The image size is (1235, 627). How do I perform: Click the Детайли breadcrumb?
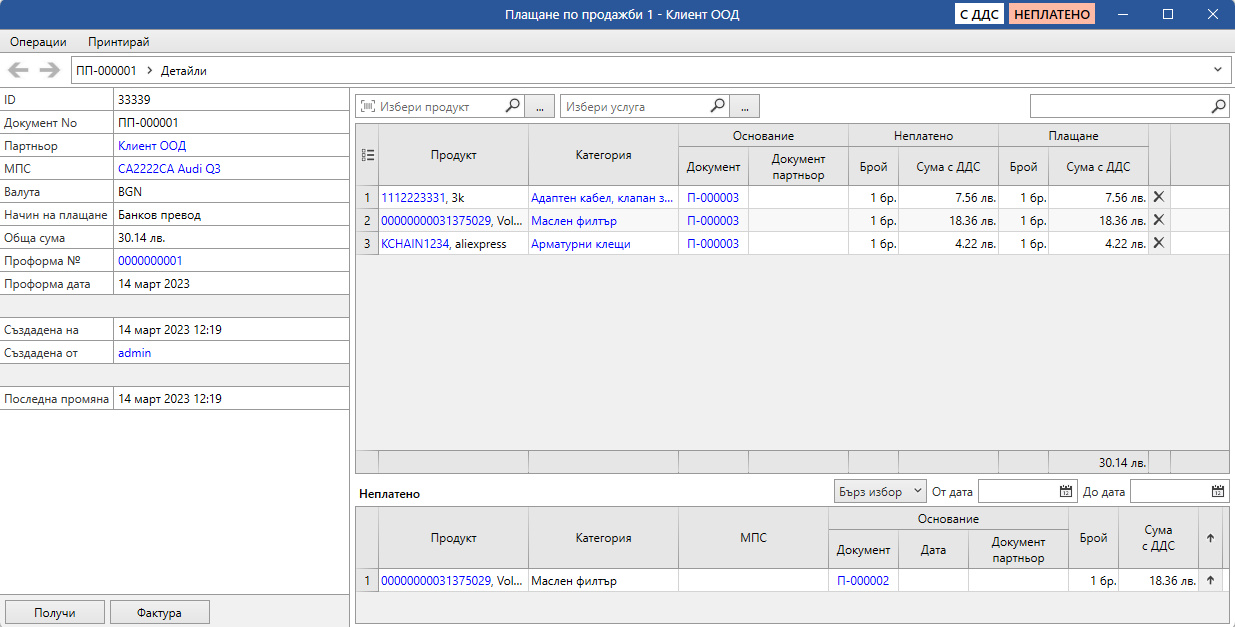(184, 71)
